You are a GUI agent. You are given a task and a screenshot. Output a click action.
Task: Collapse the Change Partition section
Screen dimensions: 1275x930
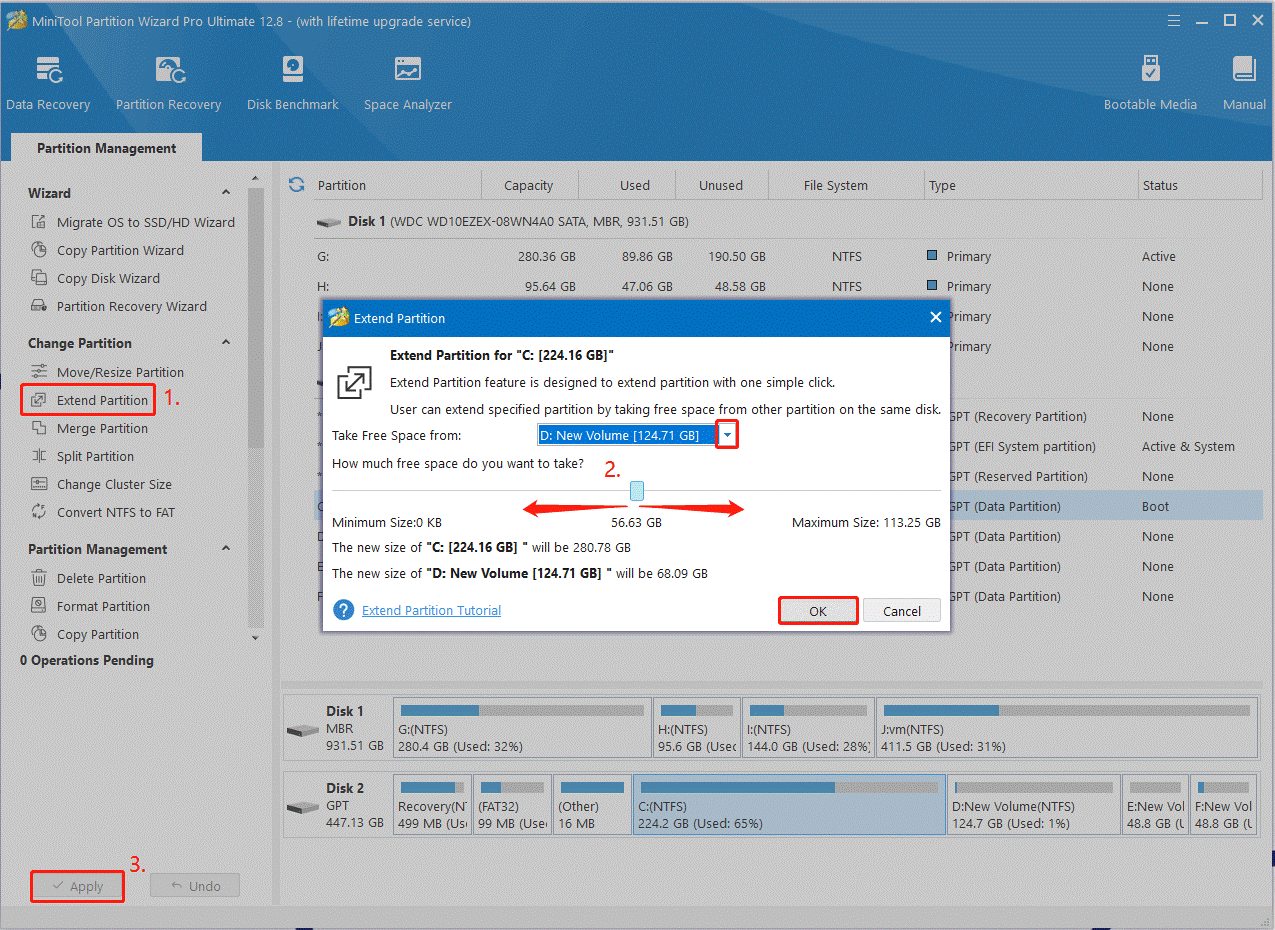225,342
